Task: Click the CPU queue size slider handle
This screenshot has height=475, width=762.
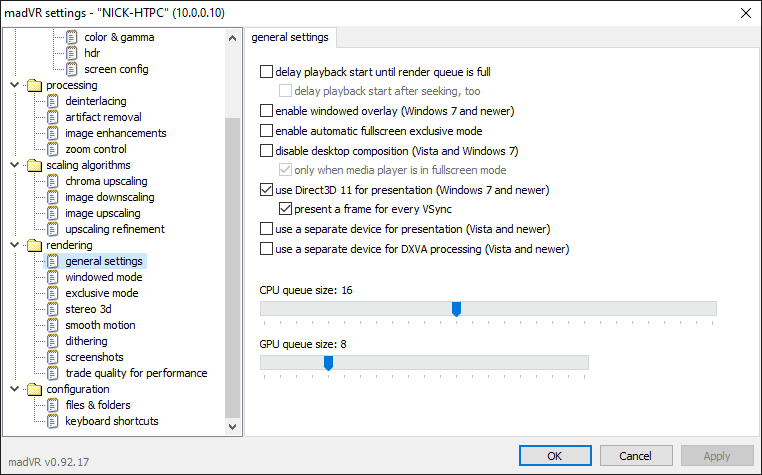Action: pyautogui.click(x=456, y=309)
